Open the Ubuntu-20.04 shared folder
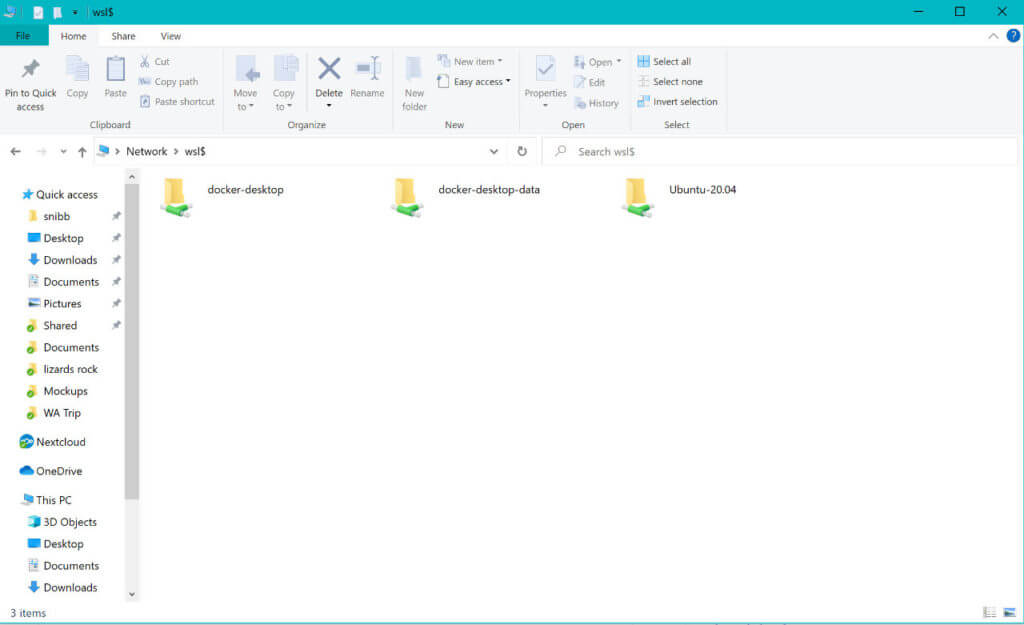This screenshot has height=625, width=1024. point(701,189)
